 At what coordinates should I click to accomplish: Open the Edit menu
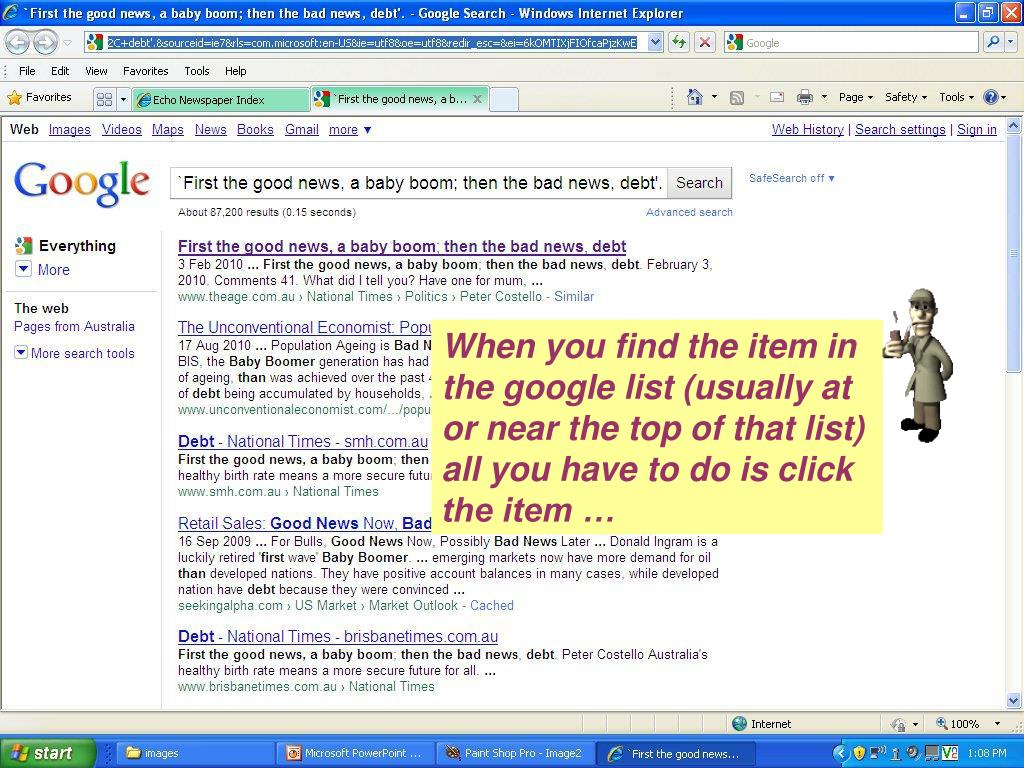[60, 71]
